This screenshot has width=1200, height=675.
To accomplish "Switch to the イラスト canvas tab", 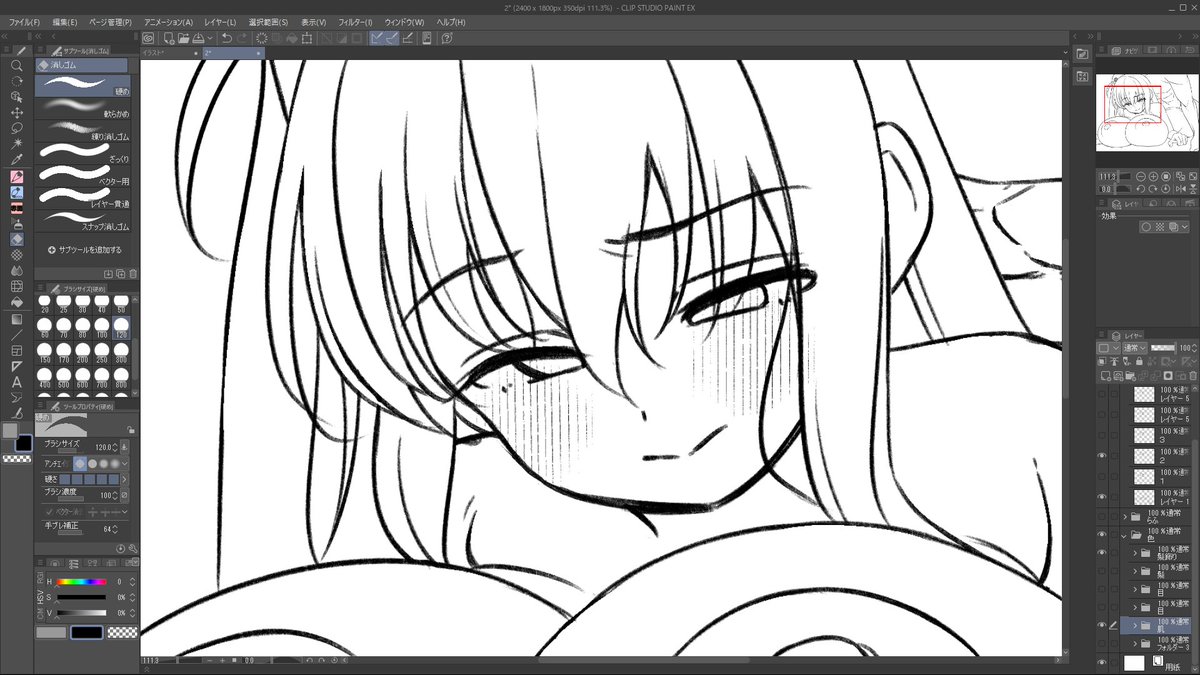I will pyautogui.click(x=170, y=52).
